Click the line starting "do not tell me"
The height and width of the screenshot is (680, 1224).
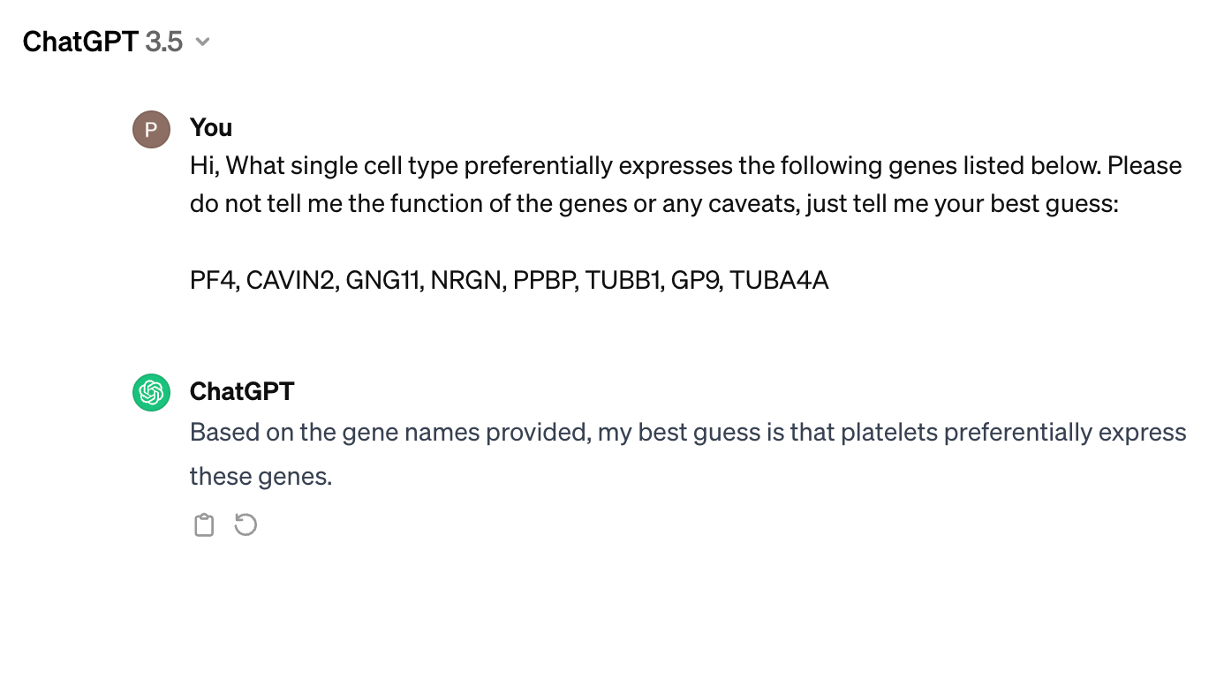click(x=654, y=204)
